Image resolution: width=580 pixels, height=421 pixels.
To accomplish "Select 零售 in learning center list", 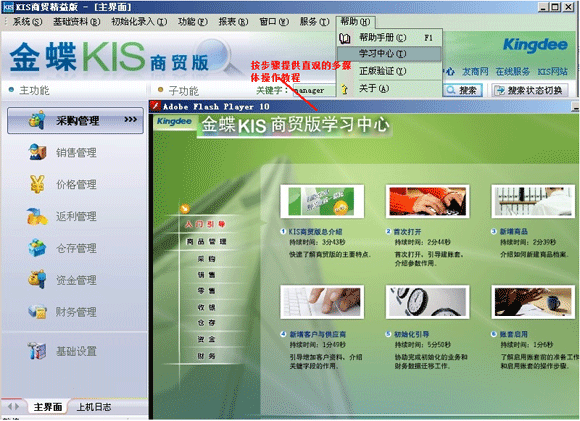I will tap(206, 291).
